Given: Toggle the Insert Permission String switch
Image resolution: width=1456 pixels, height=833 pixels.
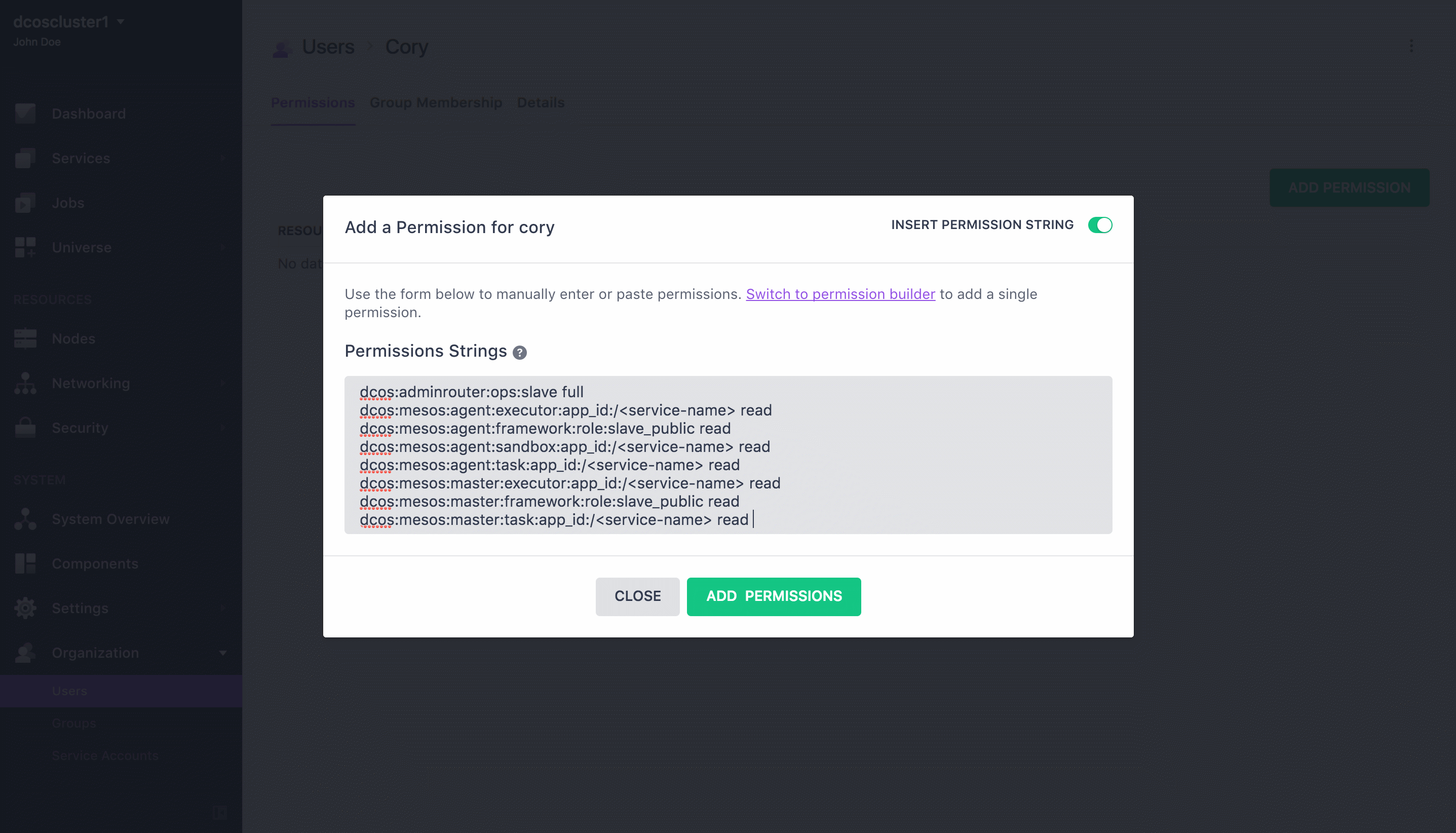Looking at the screenshot, I should [x=1100, y=224].
